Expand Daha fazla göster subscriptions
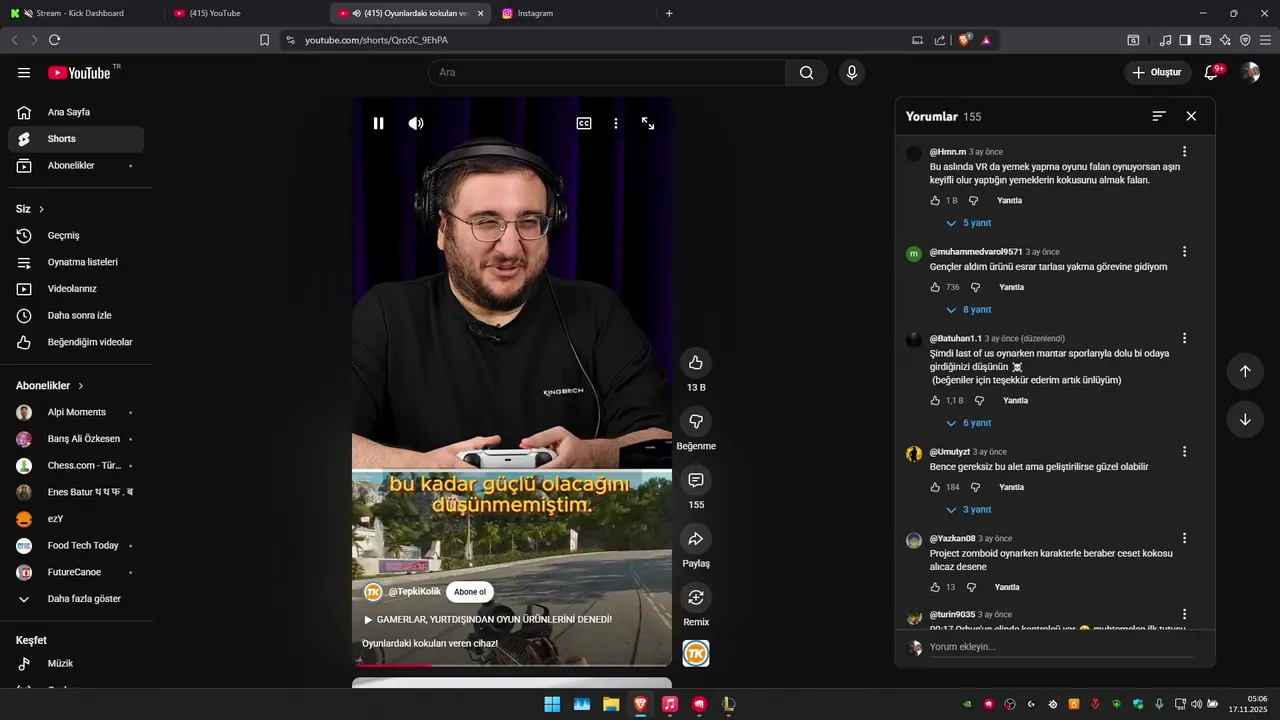 [x=76, y=599]
